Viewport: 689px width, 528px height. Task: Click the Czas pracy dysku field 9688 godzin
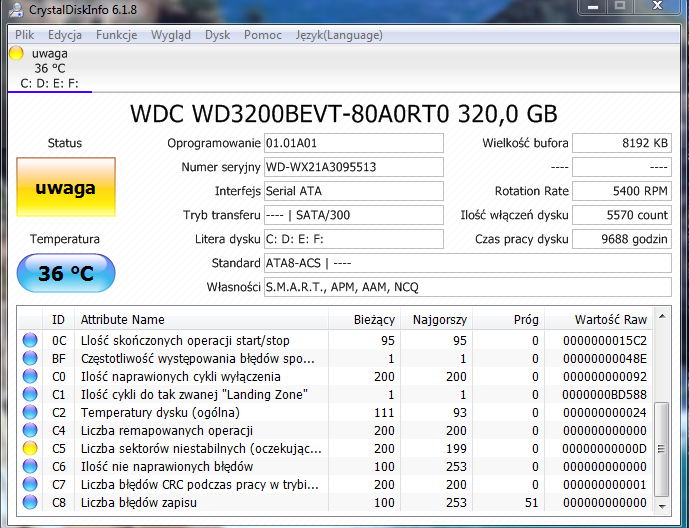(x=622, y=239)
